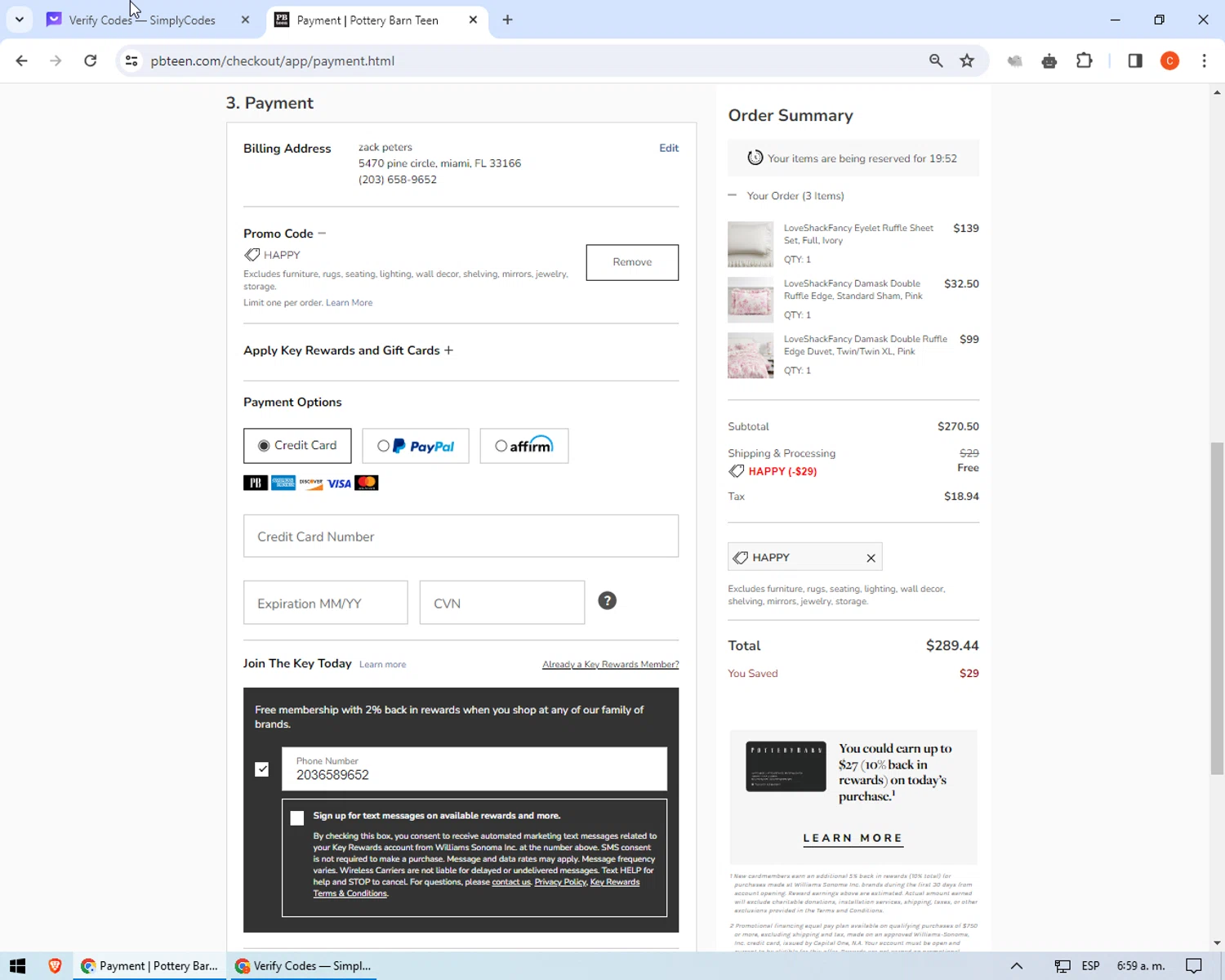
Task: Click the Discover card icon
Action: (311, 483)
